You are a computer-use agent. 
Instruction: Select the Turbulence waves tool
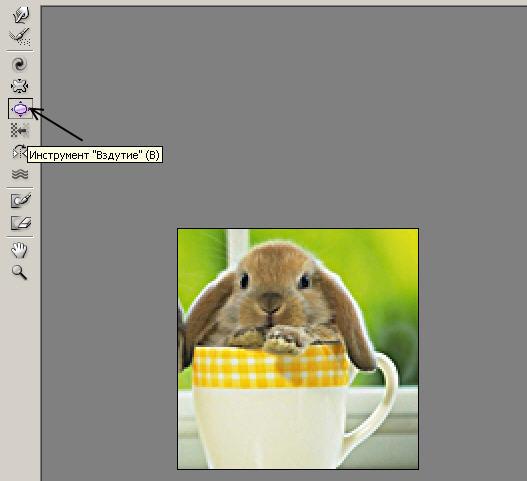[19, 174]
